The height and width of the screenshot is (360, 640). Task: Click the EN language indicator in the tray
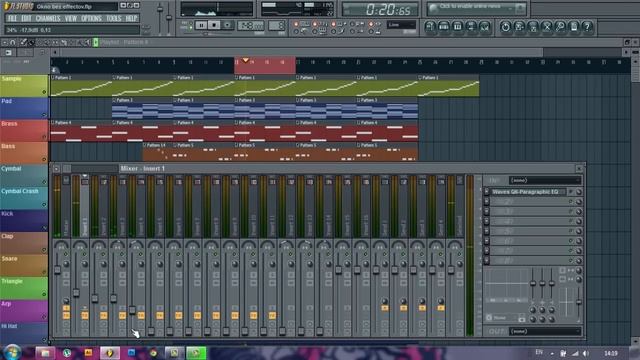click(539, 352)
